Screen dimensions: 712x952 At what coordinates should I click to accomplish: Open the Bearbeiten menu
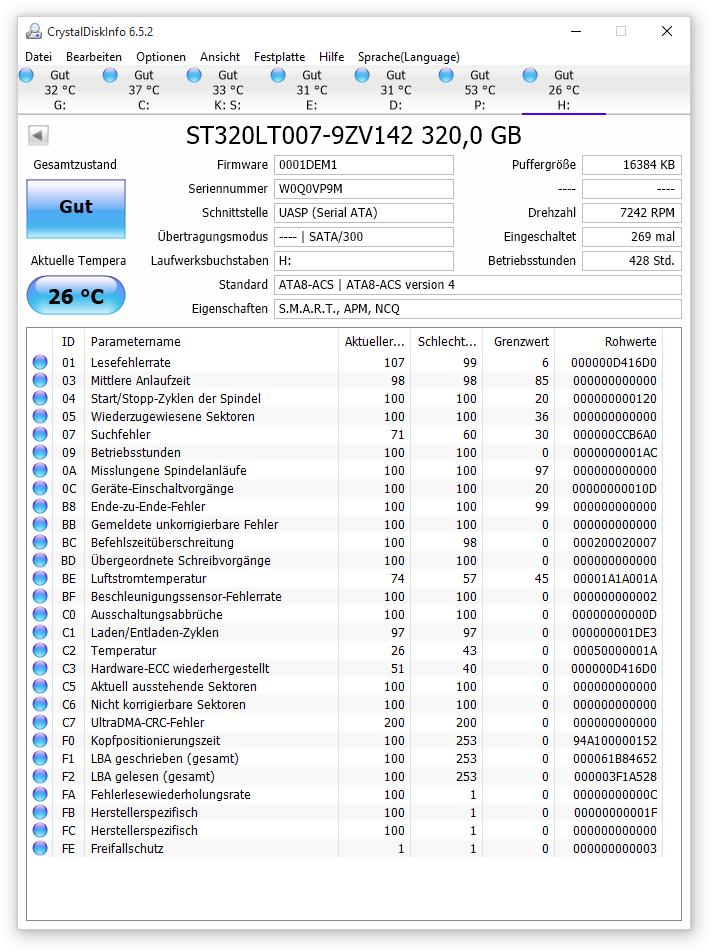pyautogui.click(x=93, y=56)
